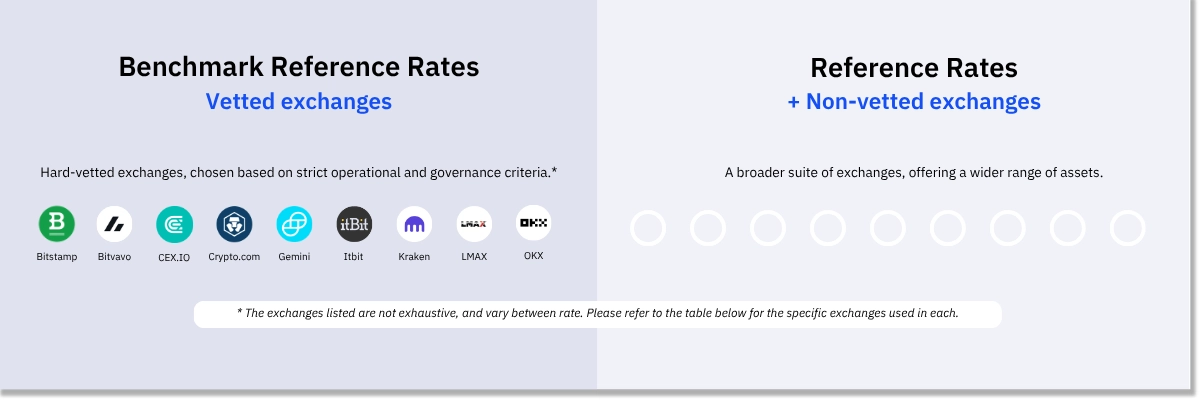Click the blue Vetted exchanges subtitle
This screenshot has width=1200, height=400.
pos(298,101)
